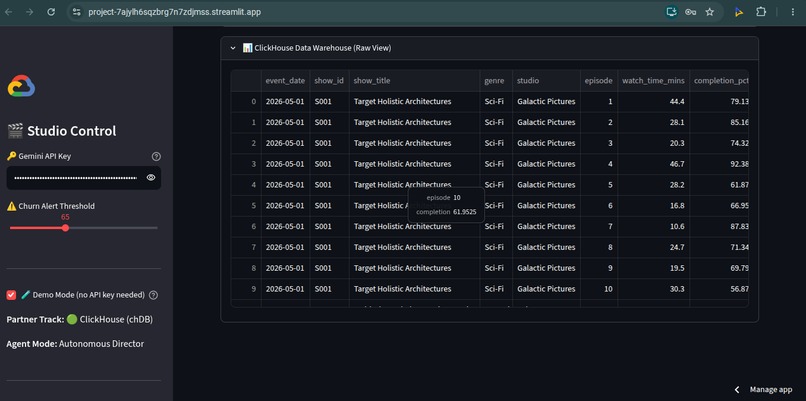Screen dimensions: 806x401
Task: Select row index 0 cell
Action: click(x=246, y=102)
